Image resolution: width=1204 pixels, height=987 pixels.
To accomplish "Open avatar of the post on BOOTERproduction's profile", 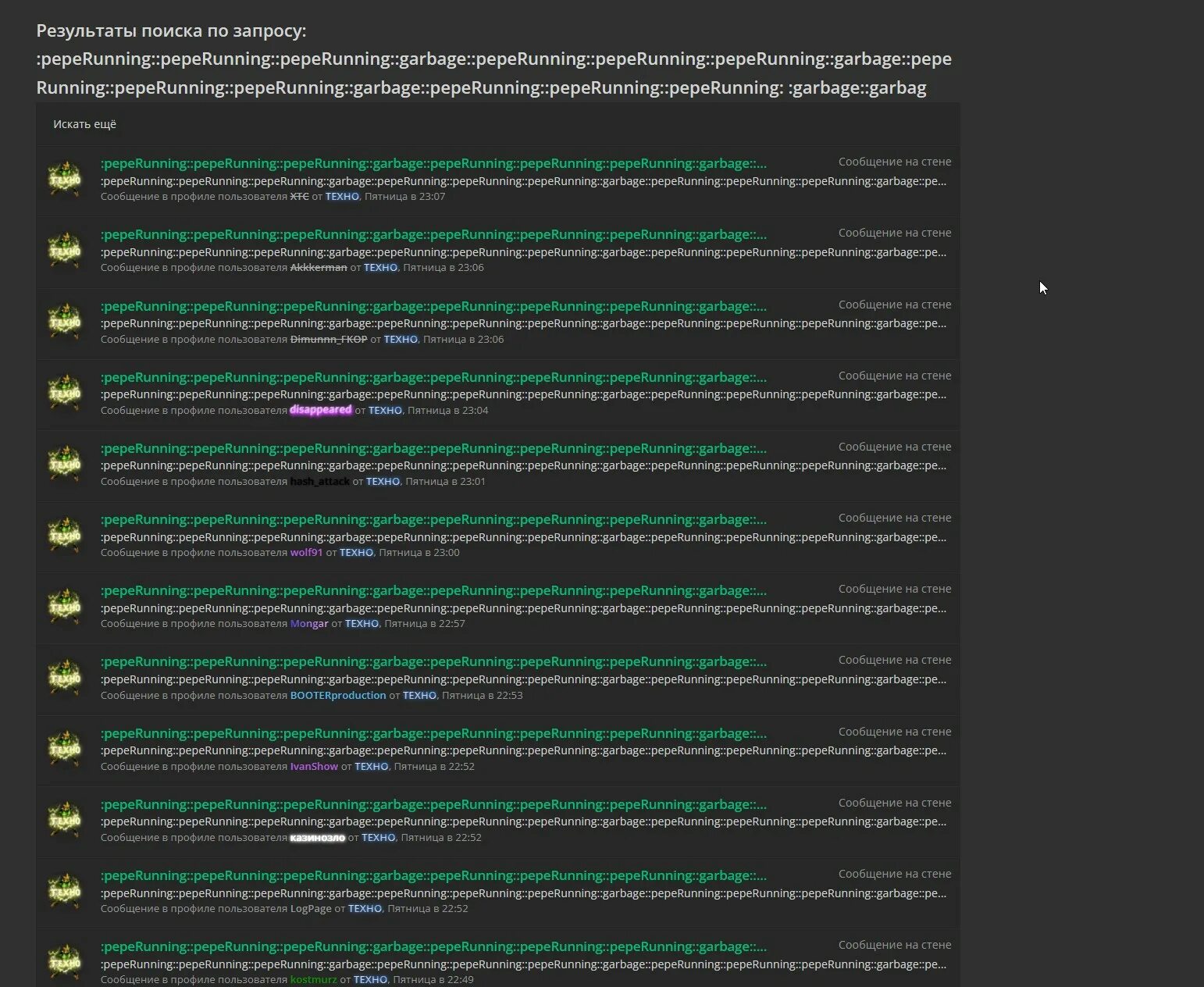I will tap(66, 677).
